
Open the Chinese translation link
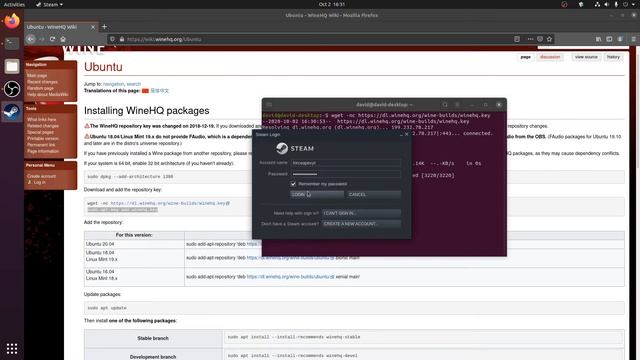pos(160,91)
